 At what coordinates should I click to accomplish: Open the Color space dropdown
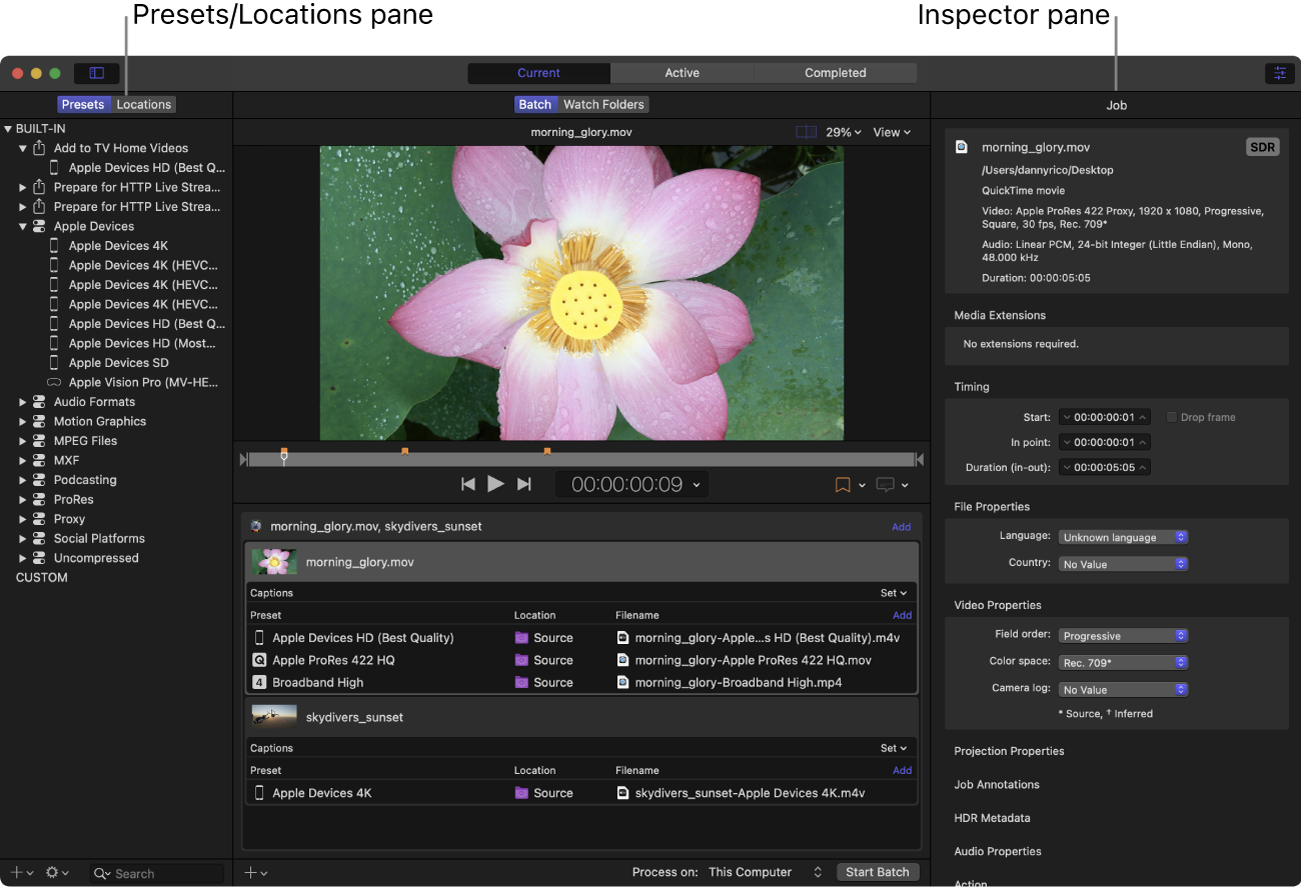[1123, 662]
